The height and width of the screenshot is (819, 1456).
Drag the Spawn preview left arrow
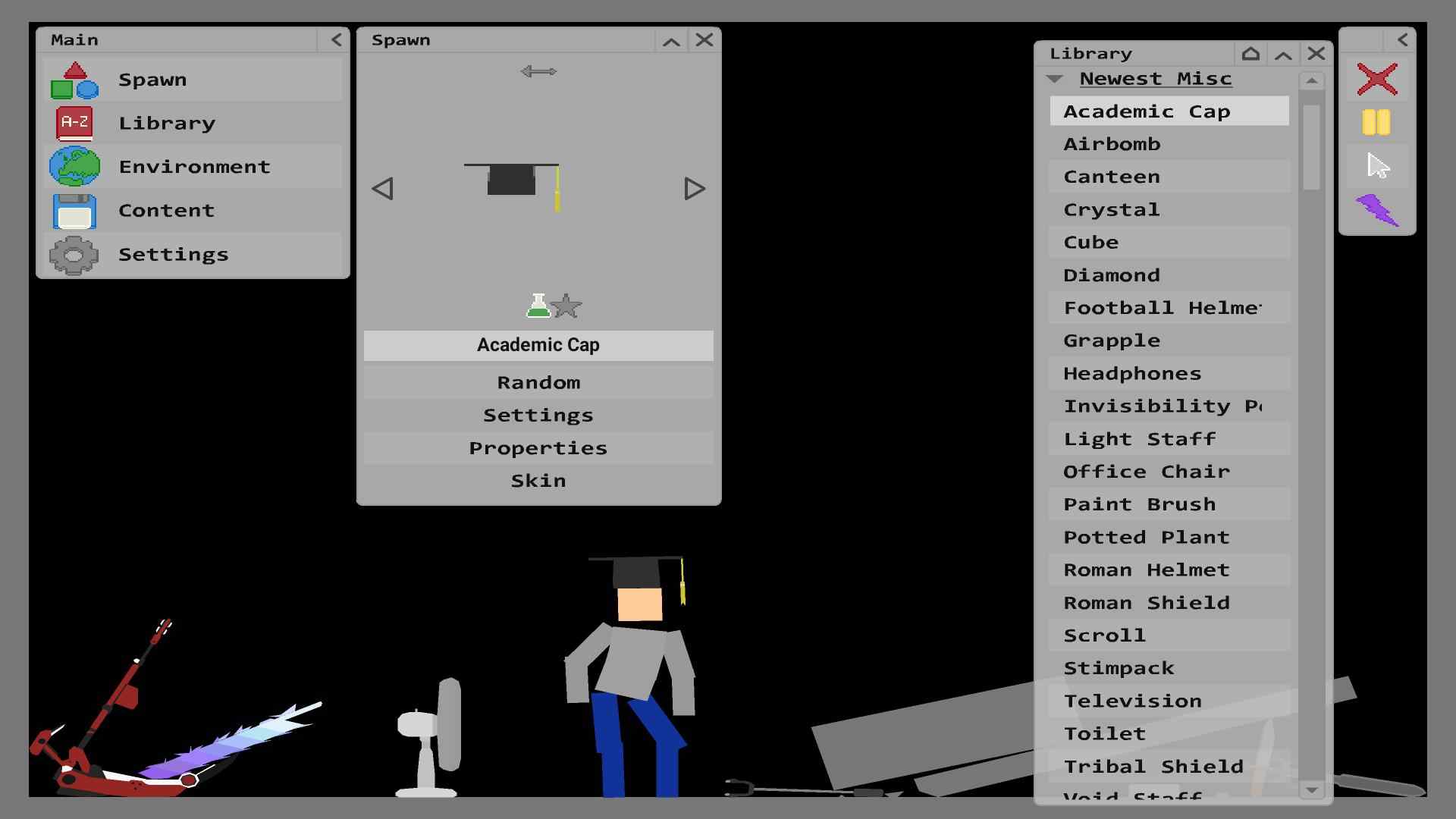(384, 189)
